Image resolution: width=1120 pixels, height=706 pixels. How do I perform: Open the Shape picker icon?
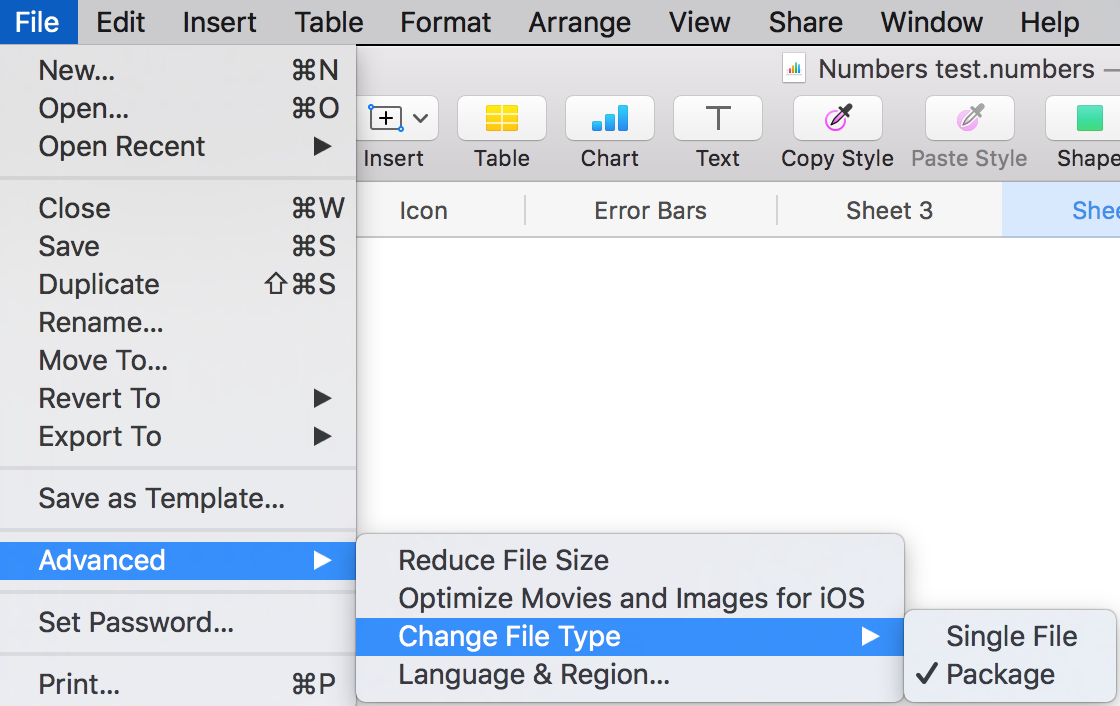[x=1088, y=118]
